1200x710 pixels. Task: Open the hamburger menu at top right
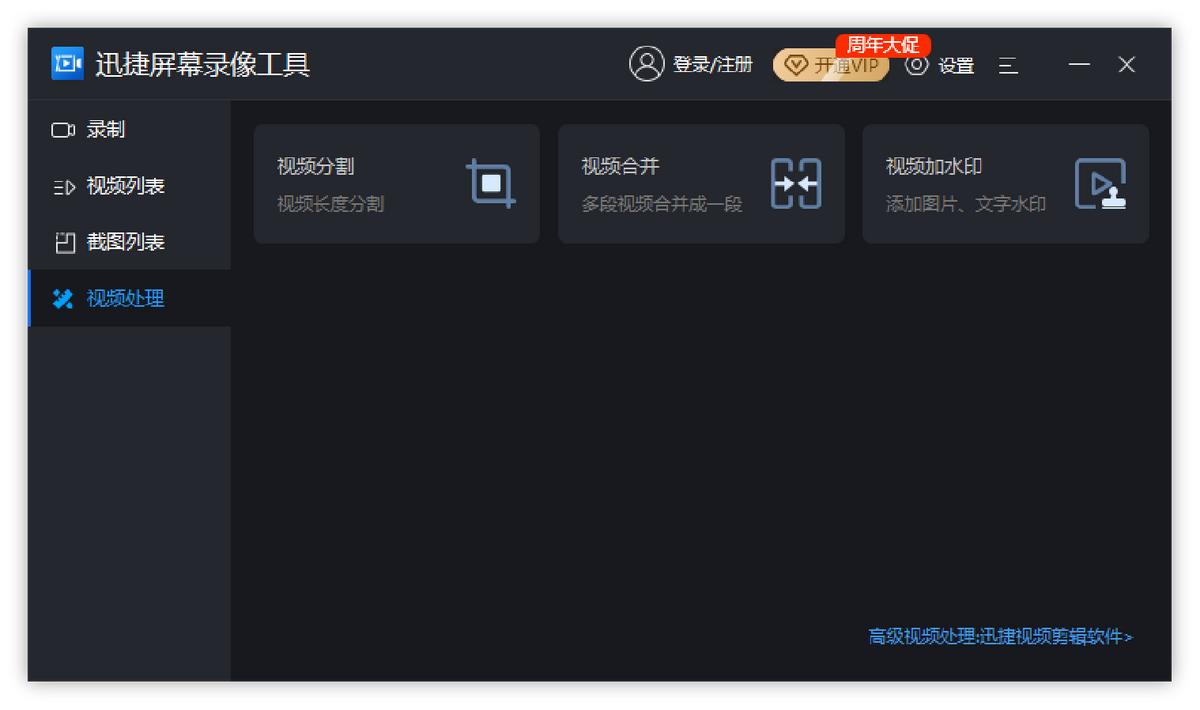pos(1008,65)
